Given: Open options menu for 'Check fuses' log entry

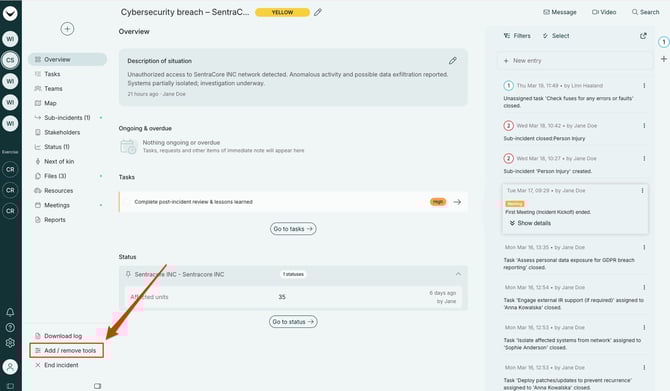Looking at the screenshot, I should pyautogui.click(x=644, y=85).
